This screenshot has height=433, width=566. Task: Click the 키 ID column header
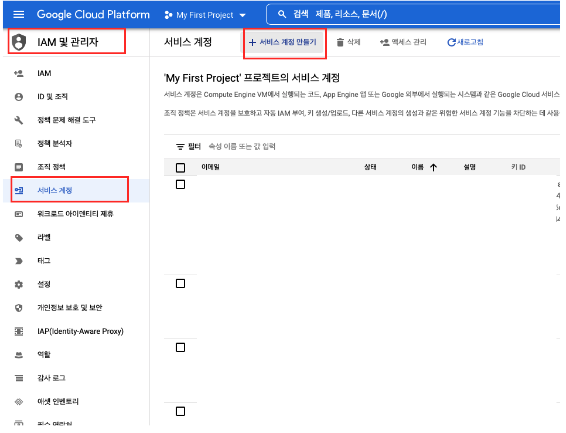pos(518,167)
